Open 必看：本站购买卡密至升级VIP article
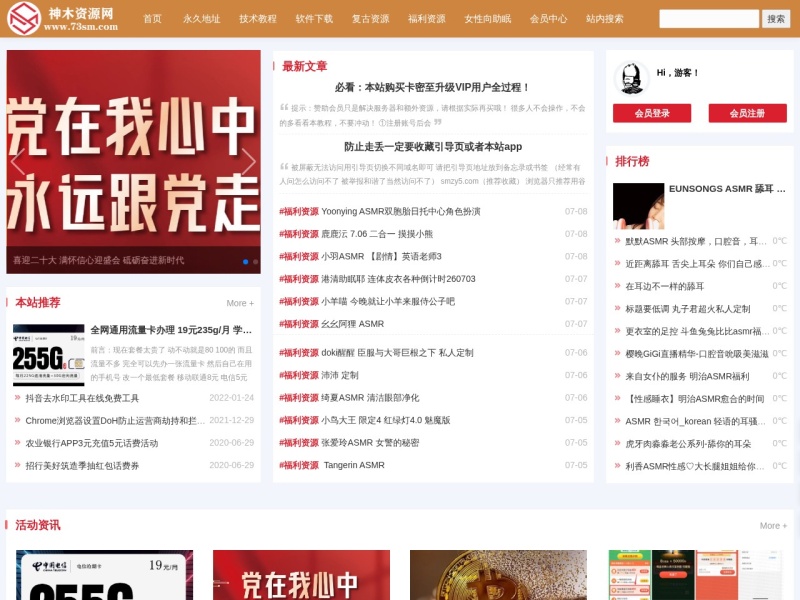Image resolution: width=800 pixels, height=600 pixels. [433, 87]
